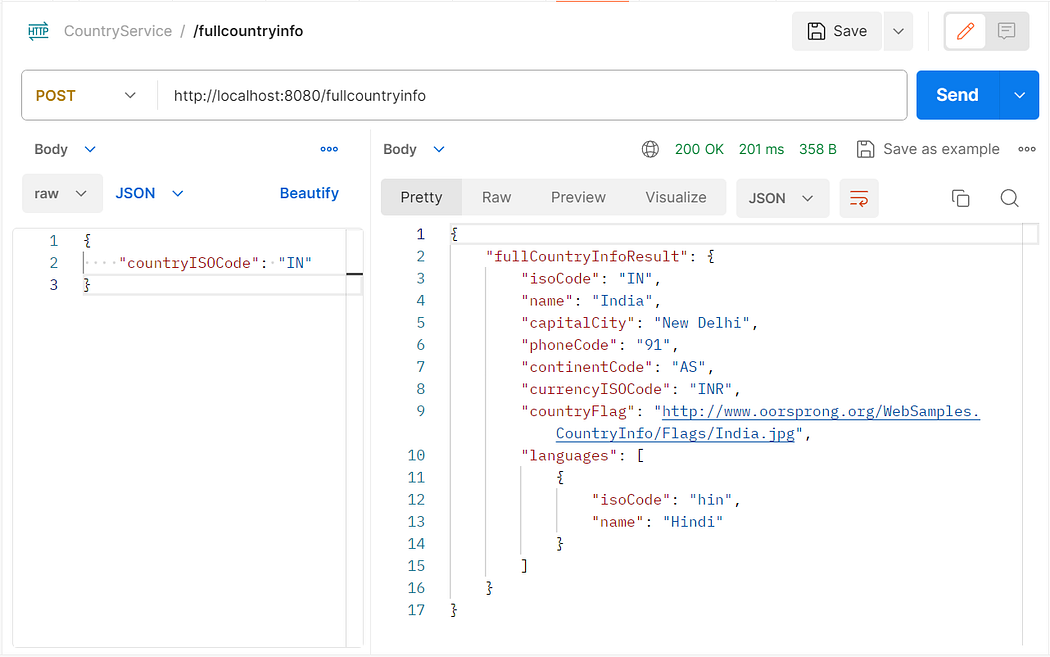The image size is (1050, 657).
Task: Click the Save as example floppy icon
Action: pos(865,148)
